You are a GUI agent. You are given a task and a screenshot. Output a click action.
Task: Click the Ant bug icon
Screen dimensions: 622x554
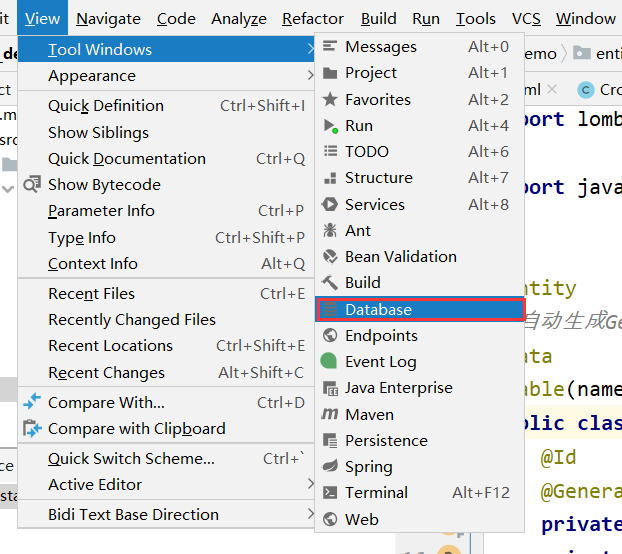(x=330, y=230)
